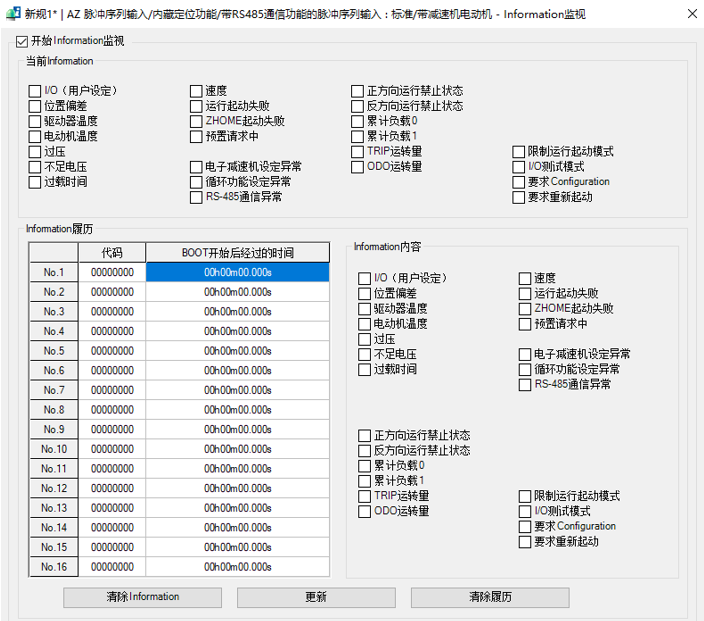Click the 更新 button
Viewport: 704px width, 621px height.
pos(315,597)
